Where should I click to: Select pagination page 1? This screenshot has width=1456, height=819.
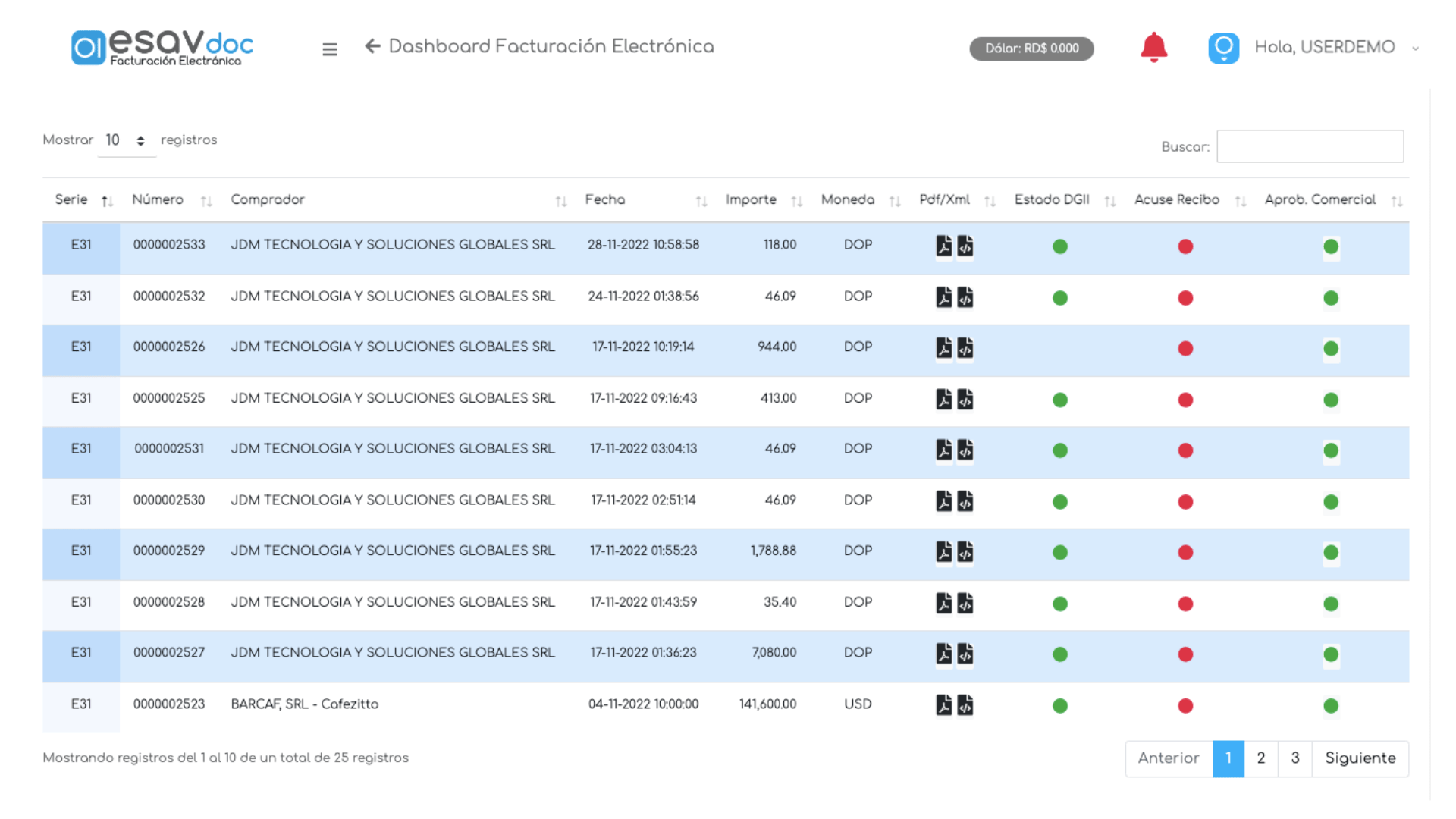pyautogui.click(x=1228, y=758)
